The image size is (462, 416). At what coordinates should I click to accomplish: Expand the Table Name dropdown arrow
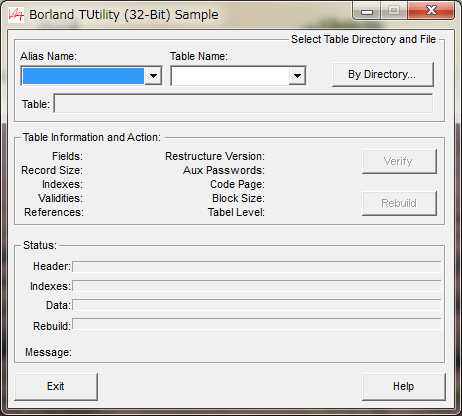(297, 76)
